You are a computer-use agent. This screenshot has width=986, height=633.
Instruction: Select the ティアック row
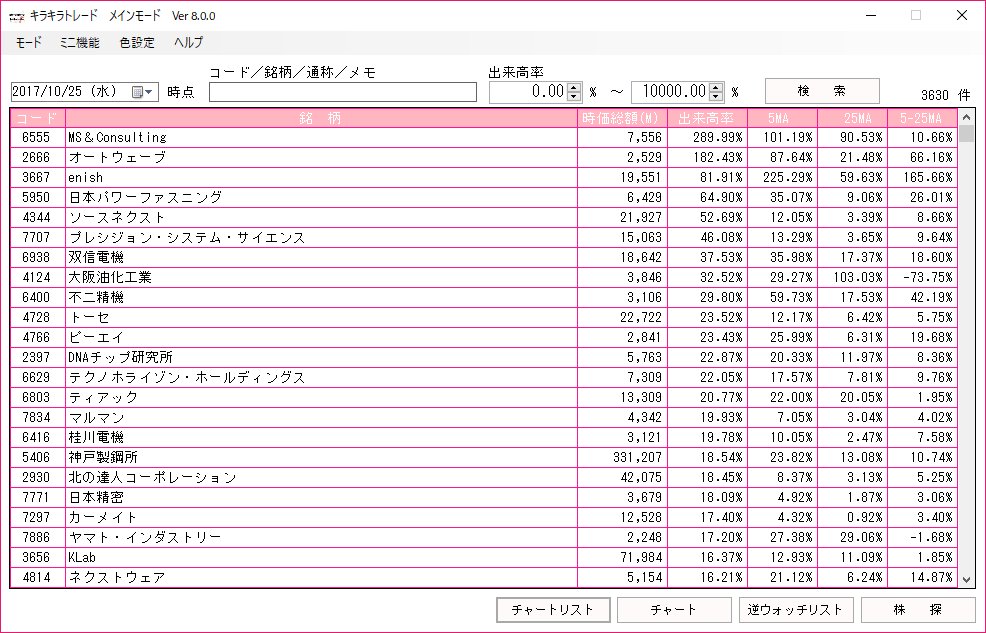pyautogui.click(x=484, y=397)
